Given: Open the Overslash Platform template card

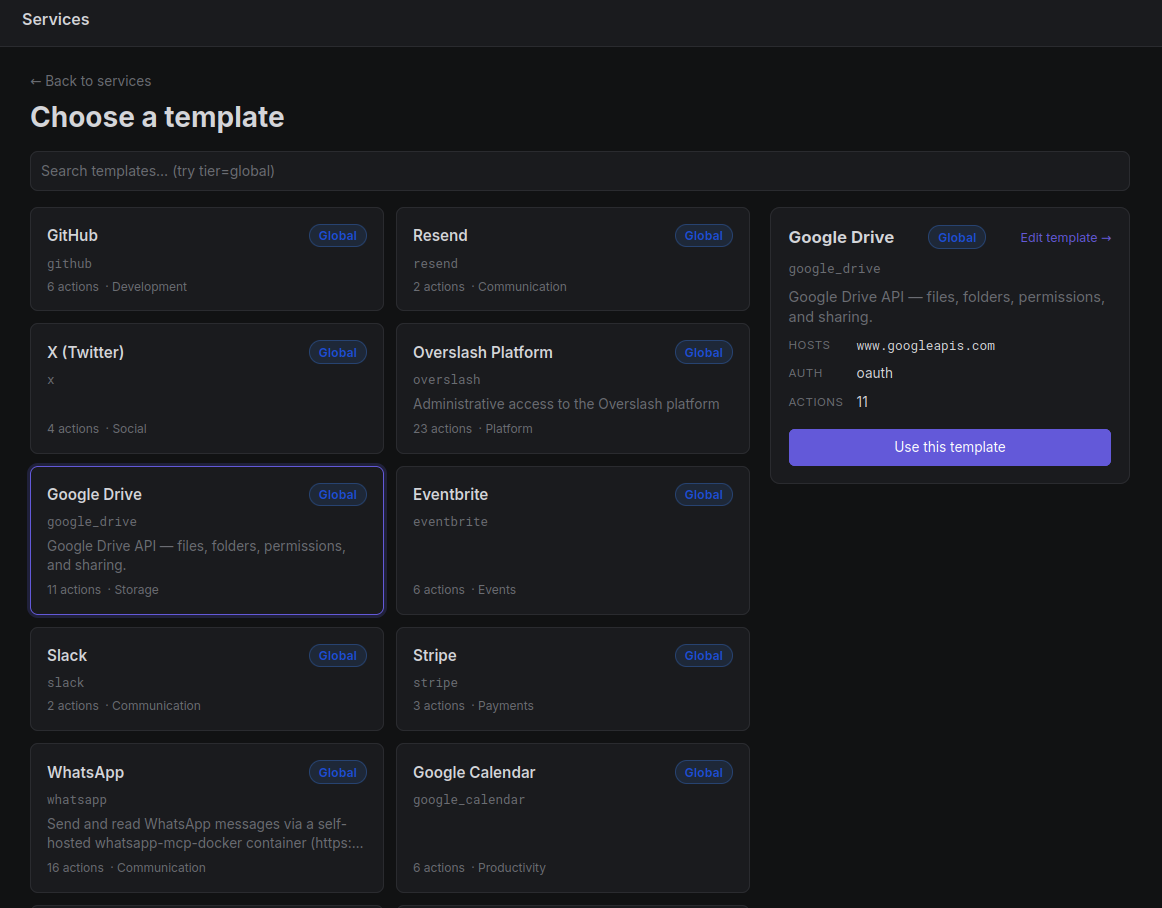Looking at the screenshot, I should coord(573,388).
